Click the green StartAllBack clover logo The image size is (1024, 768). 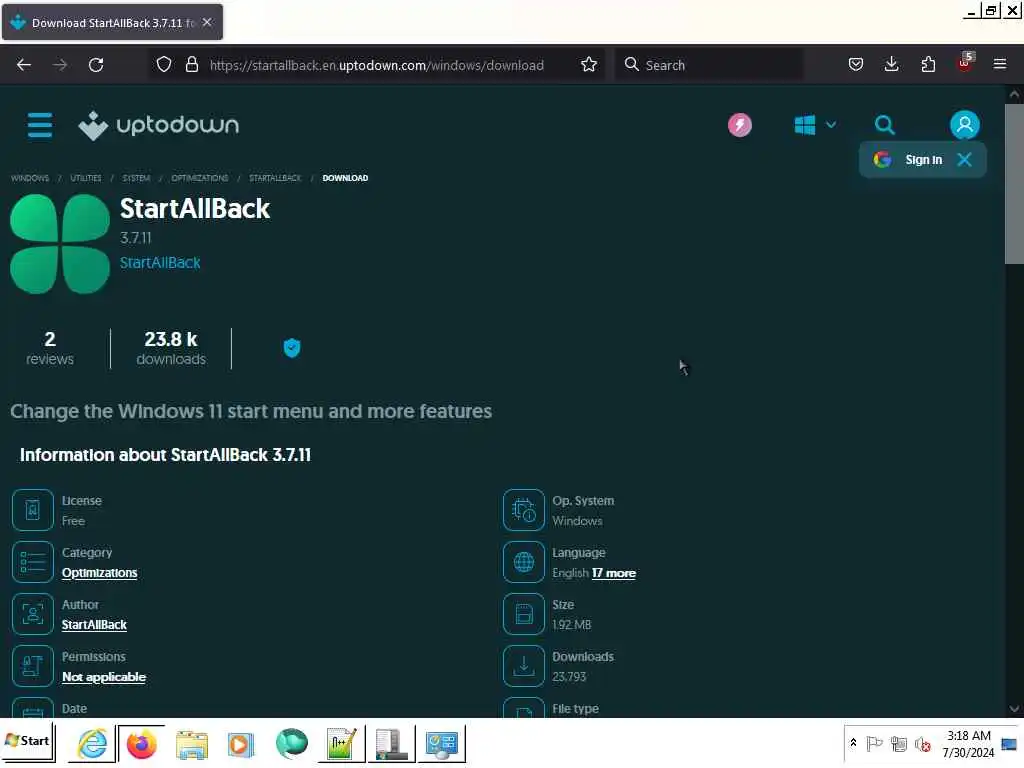pos(59,244)
